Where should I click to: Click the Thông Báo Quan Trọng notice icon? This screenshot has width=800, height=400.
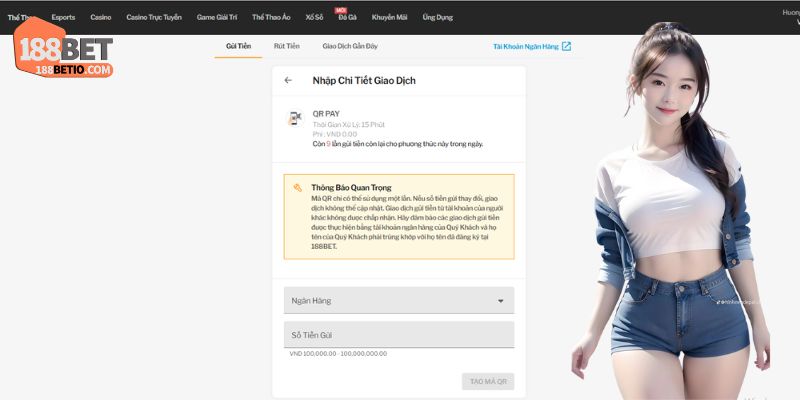(x=298, y=187)
